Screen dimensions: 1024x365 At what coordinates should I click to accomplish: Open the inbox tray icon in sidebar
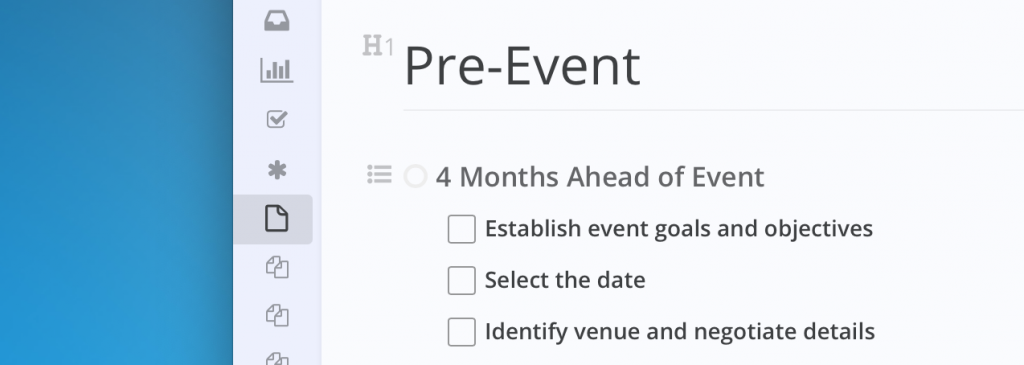277,21
